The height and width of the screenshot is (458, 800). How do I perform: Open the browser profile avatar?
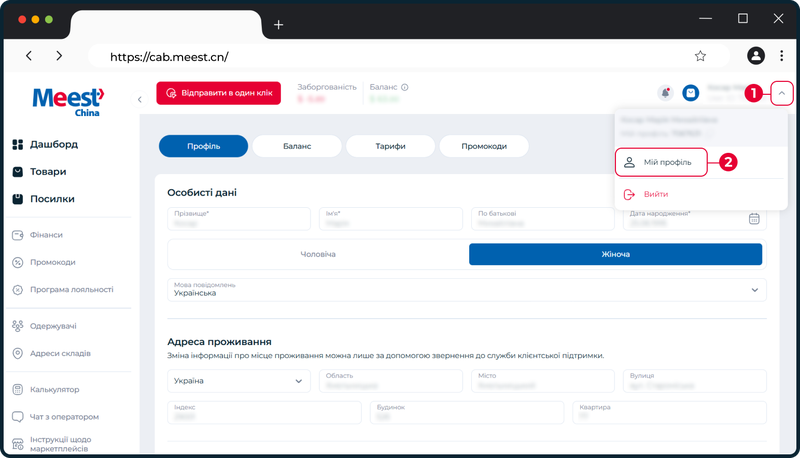pos(756,56)
